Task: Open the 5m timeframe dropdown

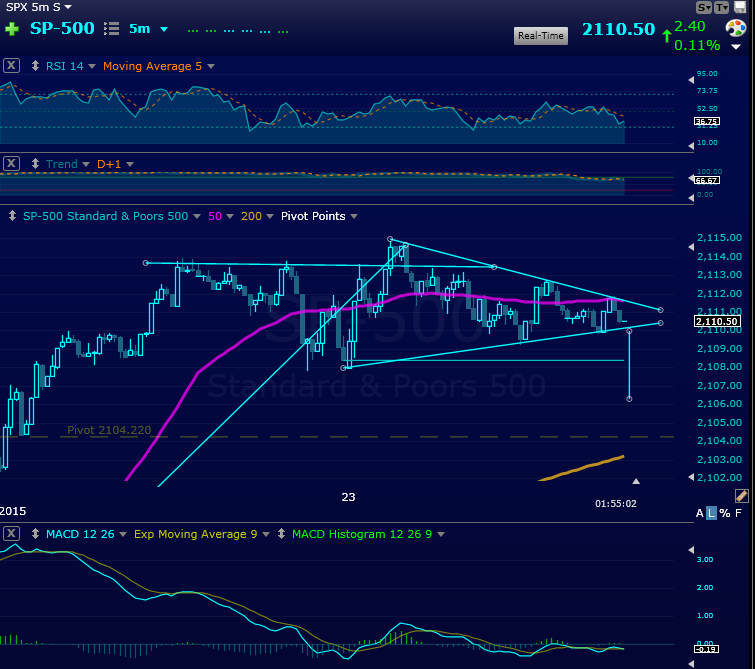Action: 164,29
